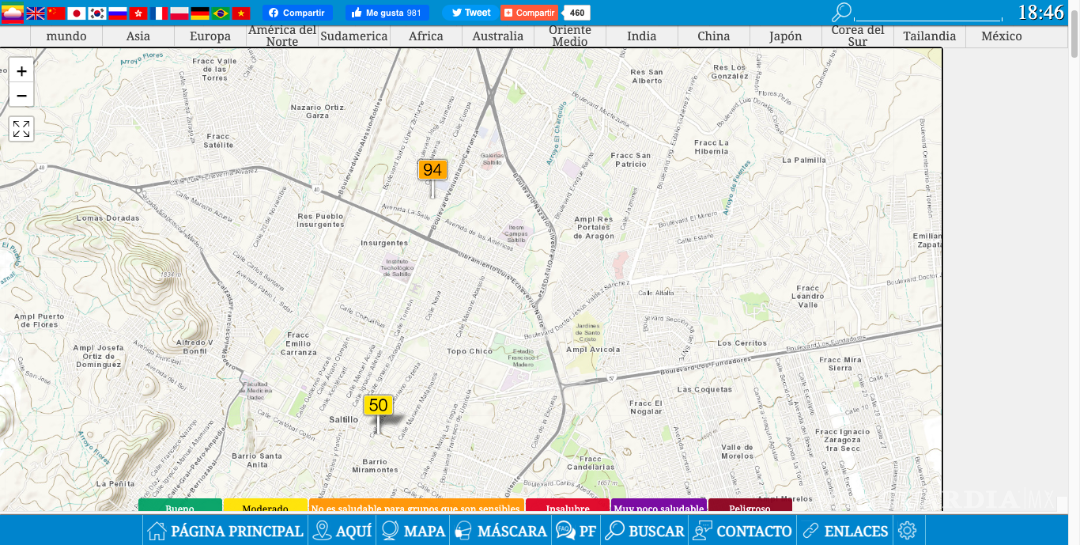Viewport: 1080px width, 545px height.
Task: Select México in the region bar
Action: pyautogui.click(x=1001, y=36)
